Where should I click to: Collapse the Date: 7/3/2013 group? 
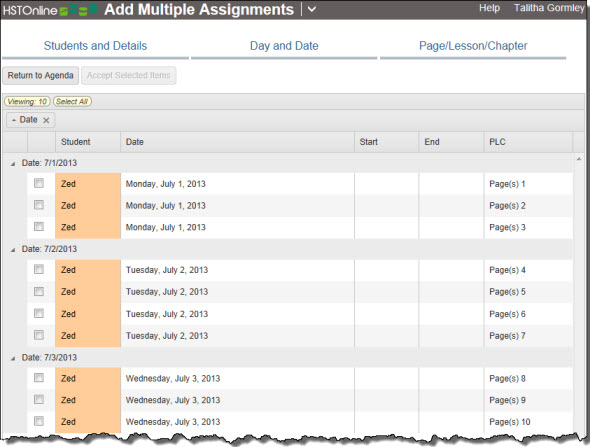(x=13, y=358)
